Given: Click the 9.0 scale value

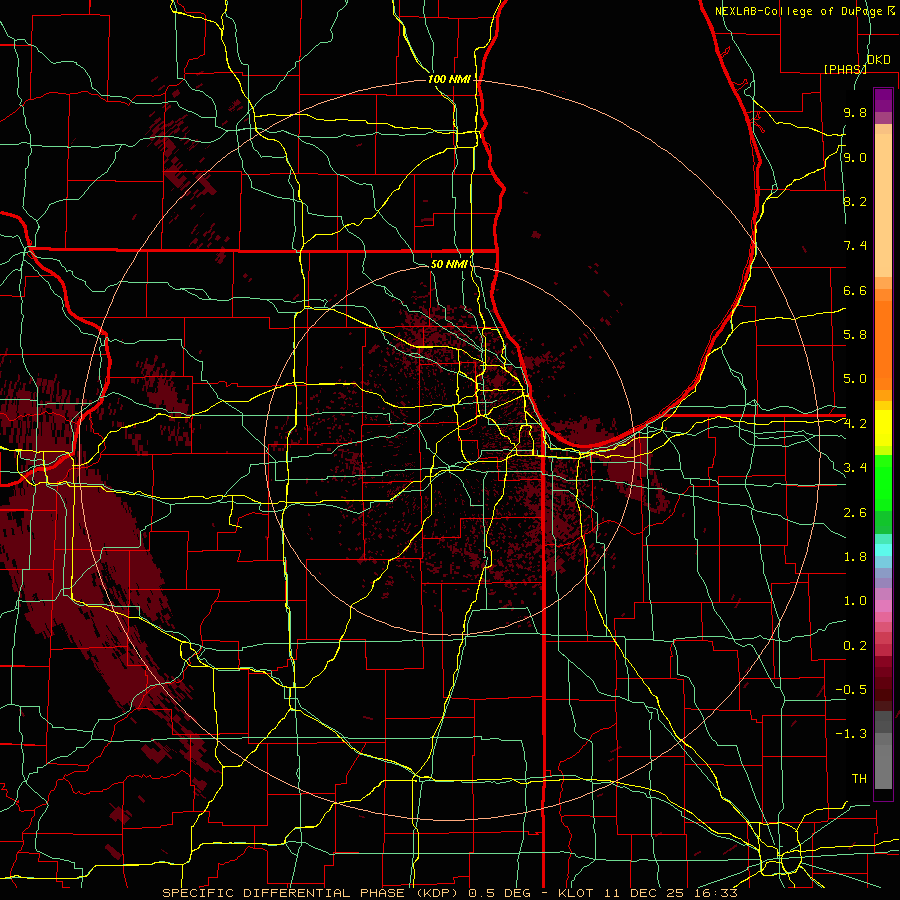Looking at the screenshot, I should [855, 157].
